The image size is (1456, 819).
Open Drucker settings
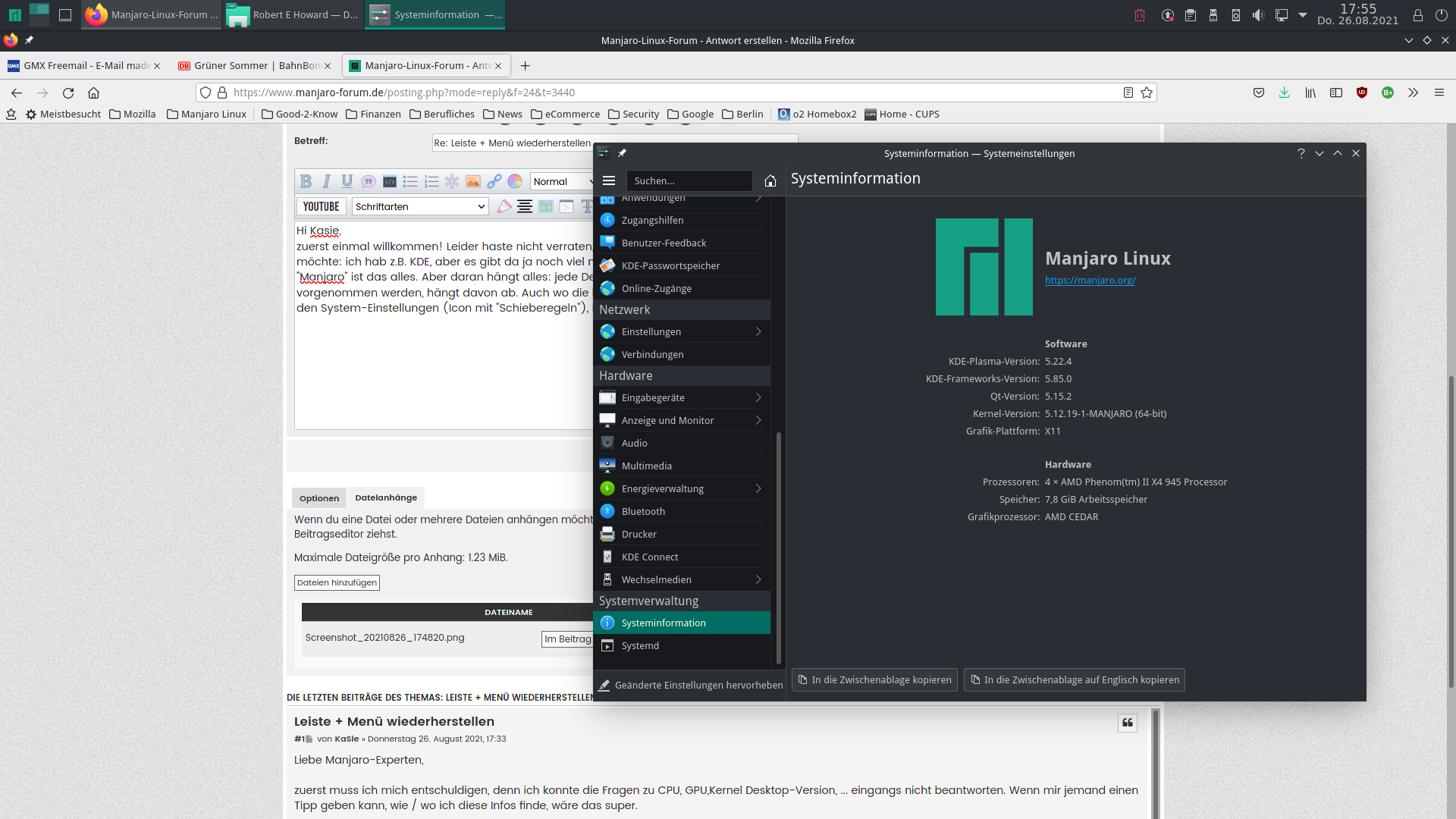[x=682, y=534]
